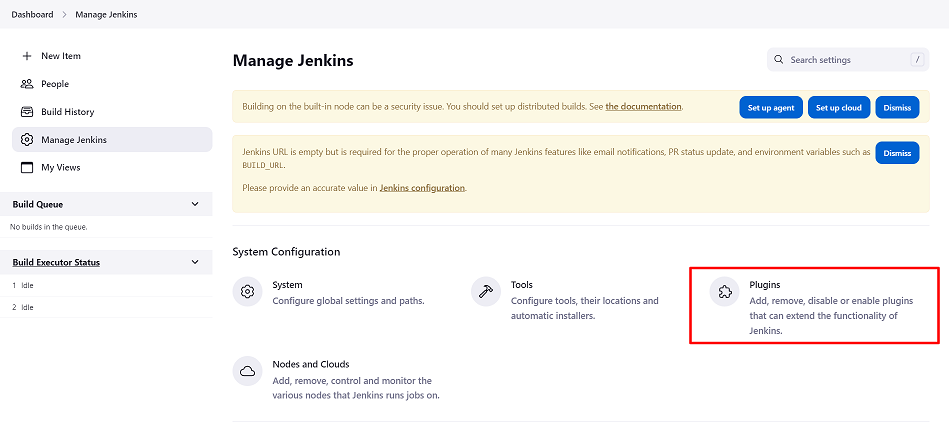Open the Jenkins configuration link
This screenshot has width=949, height=442.
coord(422,188)
